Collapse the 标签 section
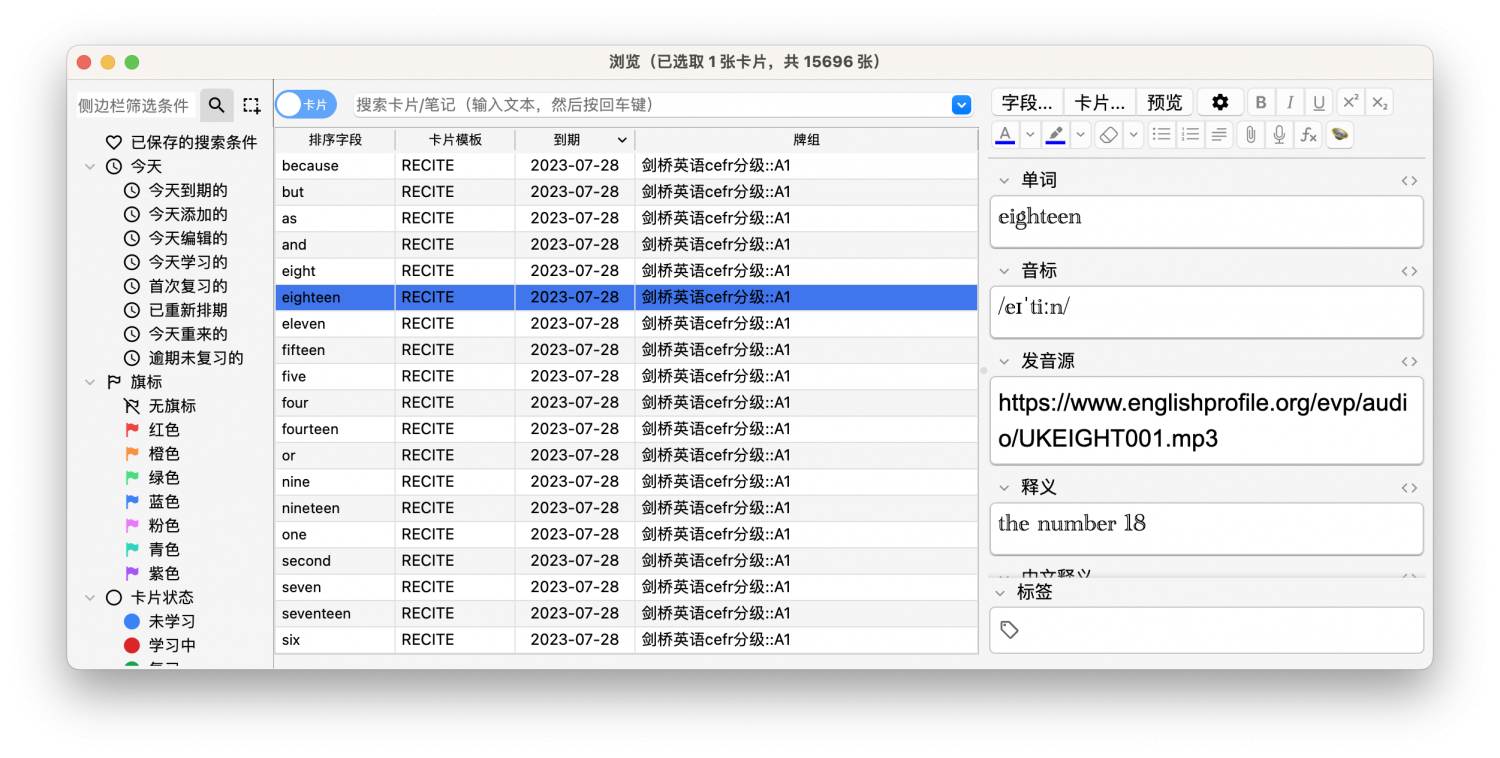Screen dimensions: 1500x758 pyautogui.click(x=1000, y=592)
